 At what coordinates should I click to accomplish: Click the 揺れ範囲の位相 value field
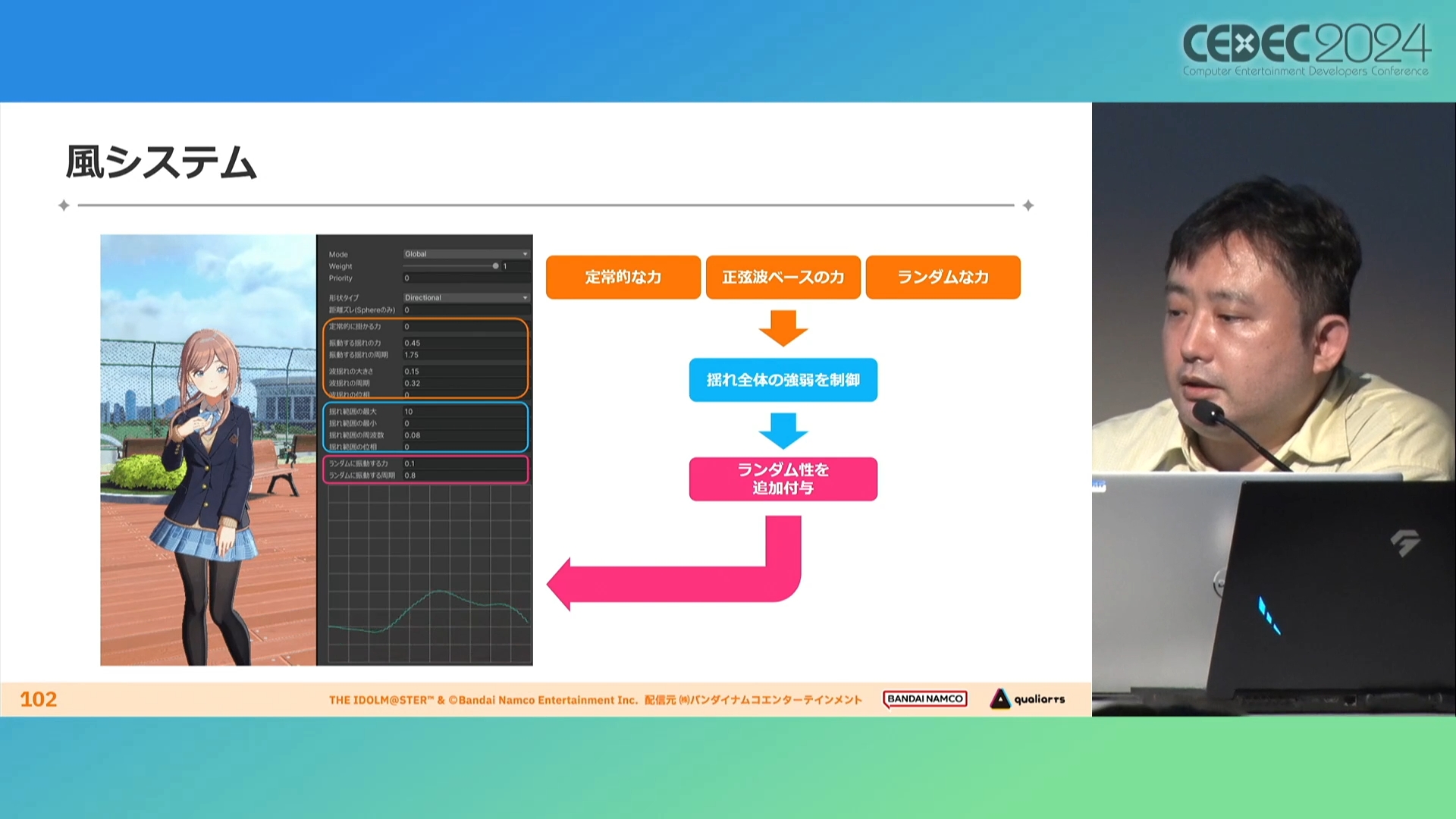(465, 447)
